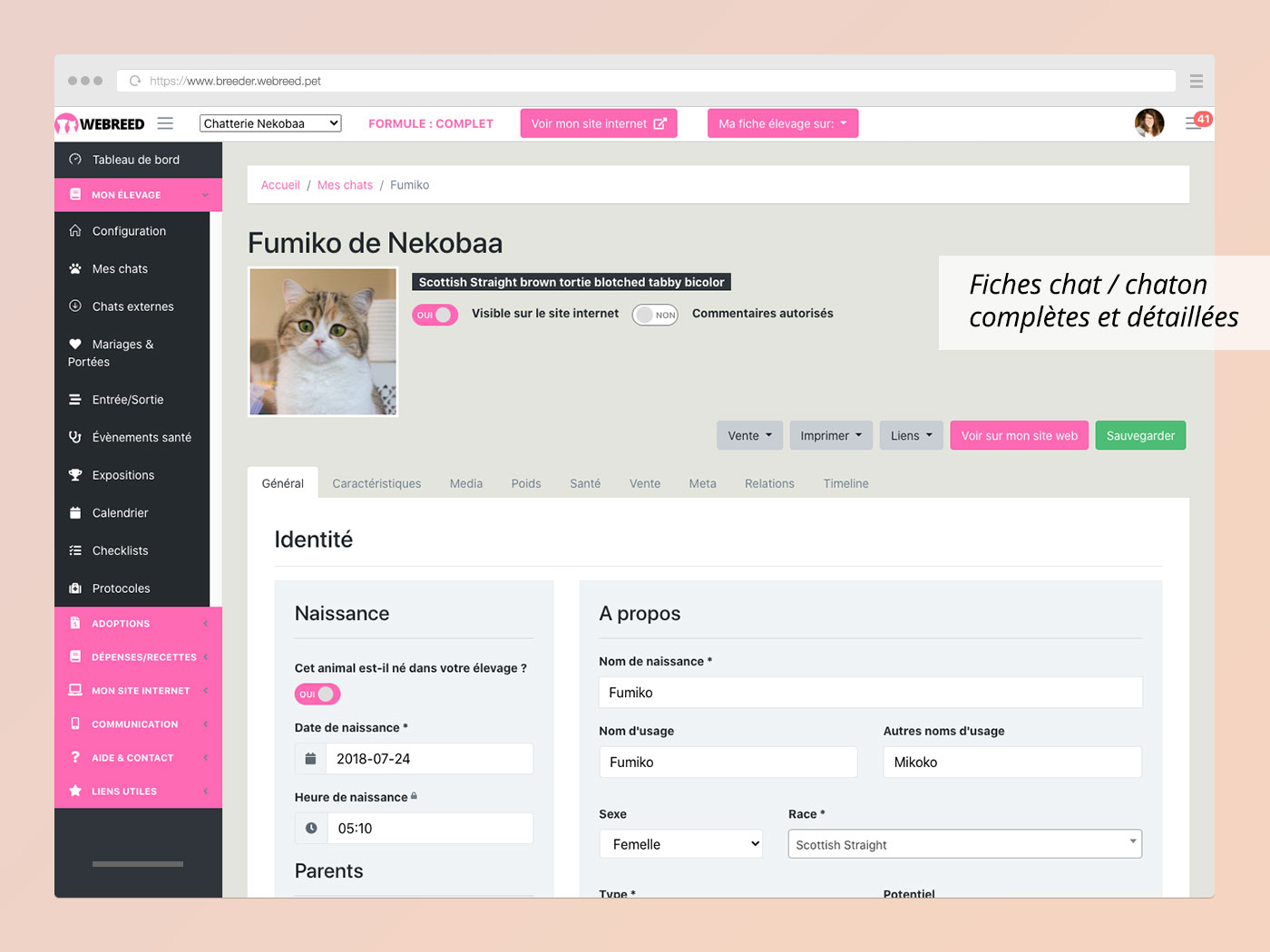Click the Webreed logo

pos(100,124)
